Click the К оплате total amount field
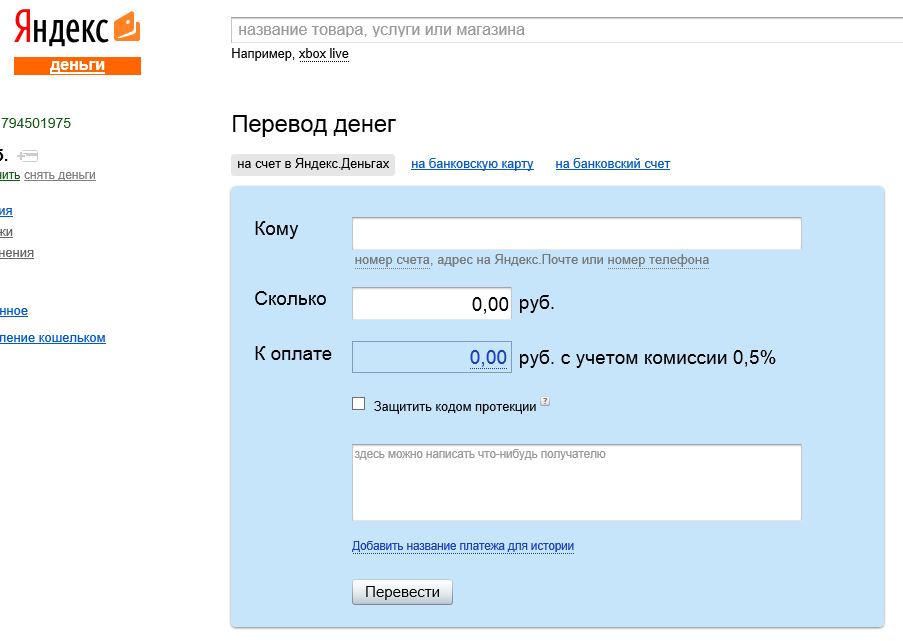903x641 pixels. tap(432, 357)
